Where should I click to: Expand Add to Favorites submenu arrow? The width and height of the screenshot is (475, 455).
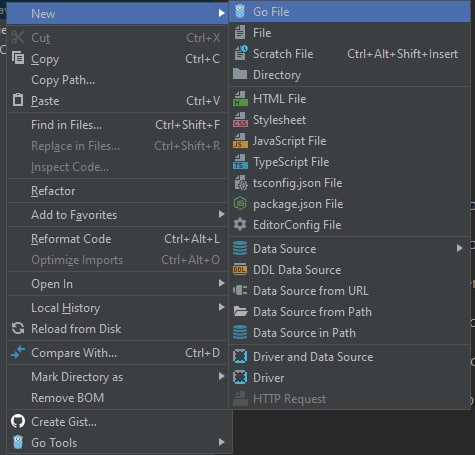point(221,214)
